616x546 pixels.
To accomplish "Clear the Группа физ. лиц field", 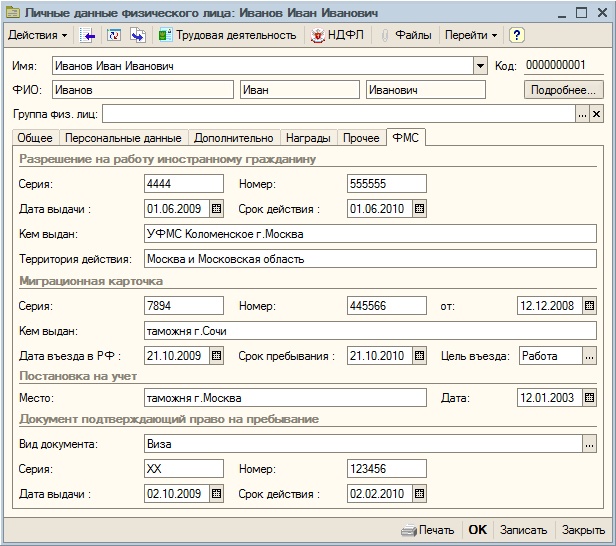I will [x=596, y=114].
